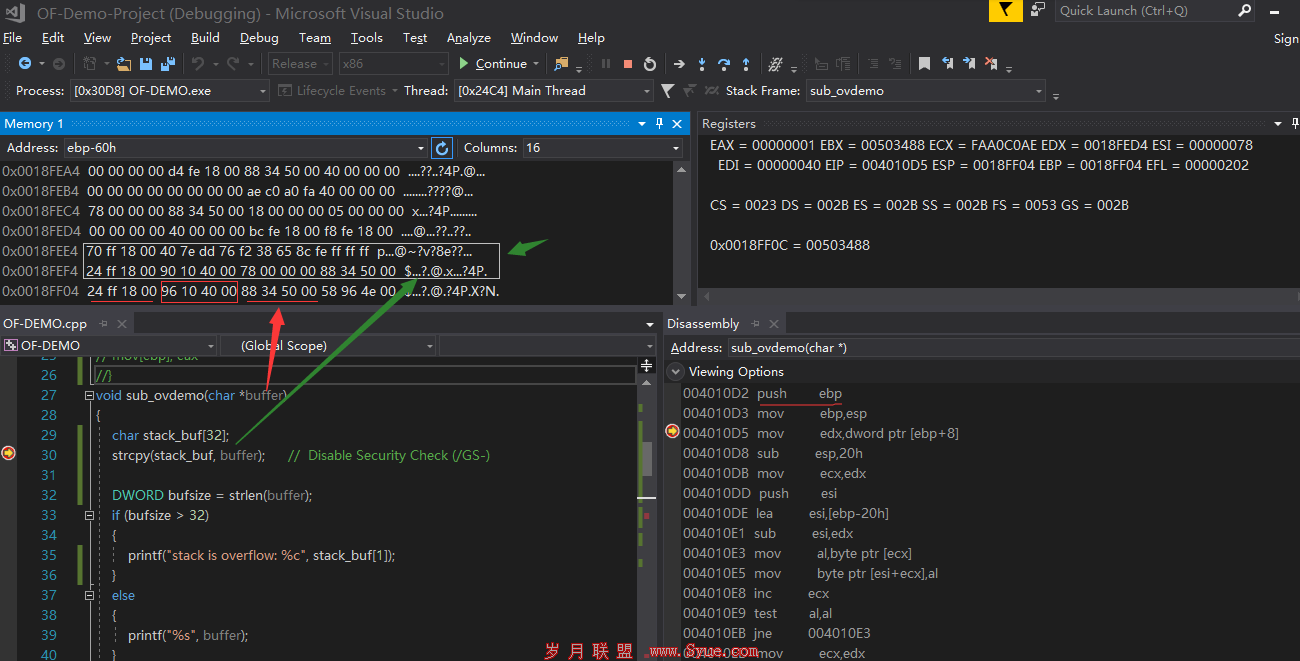Open the Tools menu

tap(366, 38)
